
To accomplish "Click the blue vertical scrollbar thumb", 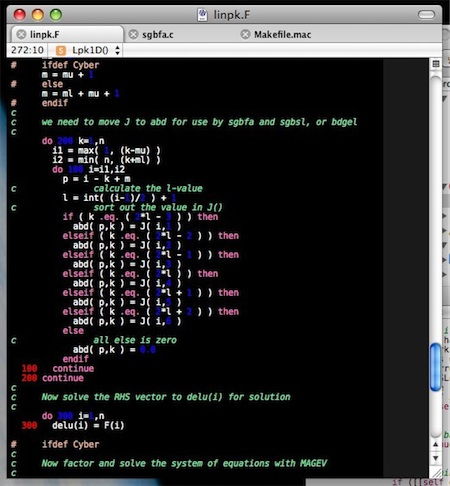I will (x=436, y=367).
